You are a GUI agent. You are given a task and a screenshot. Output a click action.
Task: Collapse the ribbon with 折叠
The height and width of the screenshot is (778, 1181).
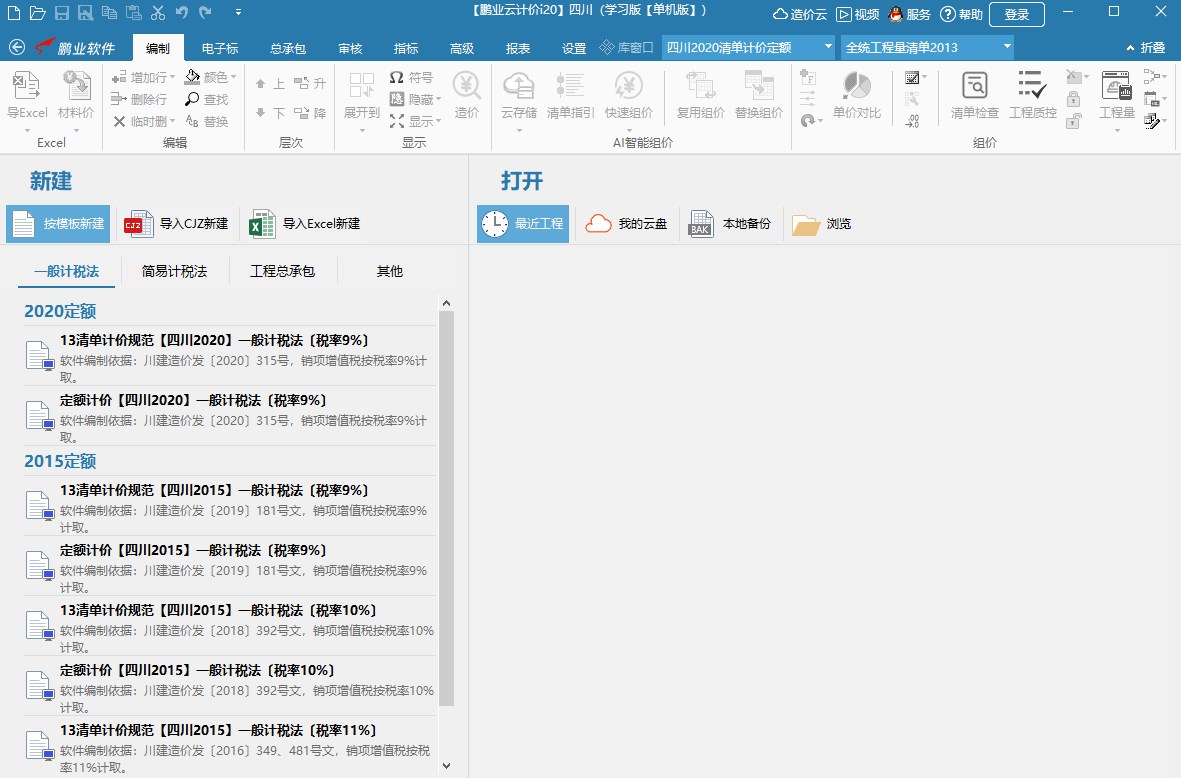coord(1146,47)
